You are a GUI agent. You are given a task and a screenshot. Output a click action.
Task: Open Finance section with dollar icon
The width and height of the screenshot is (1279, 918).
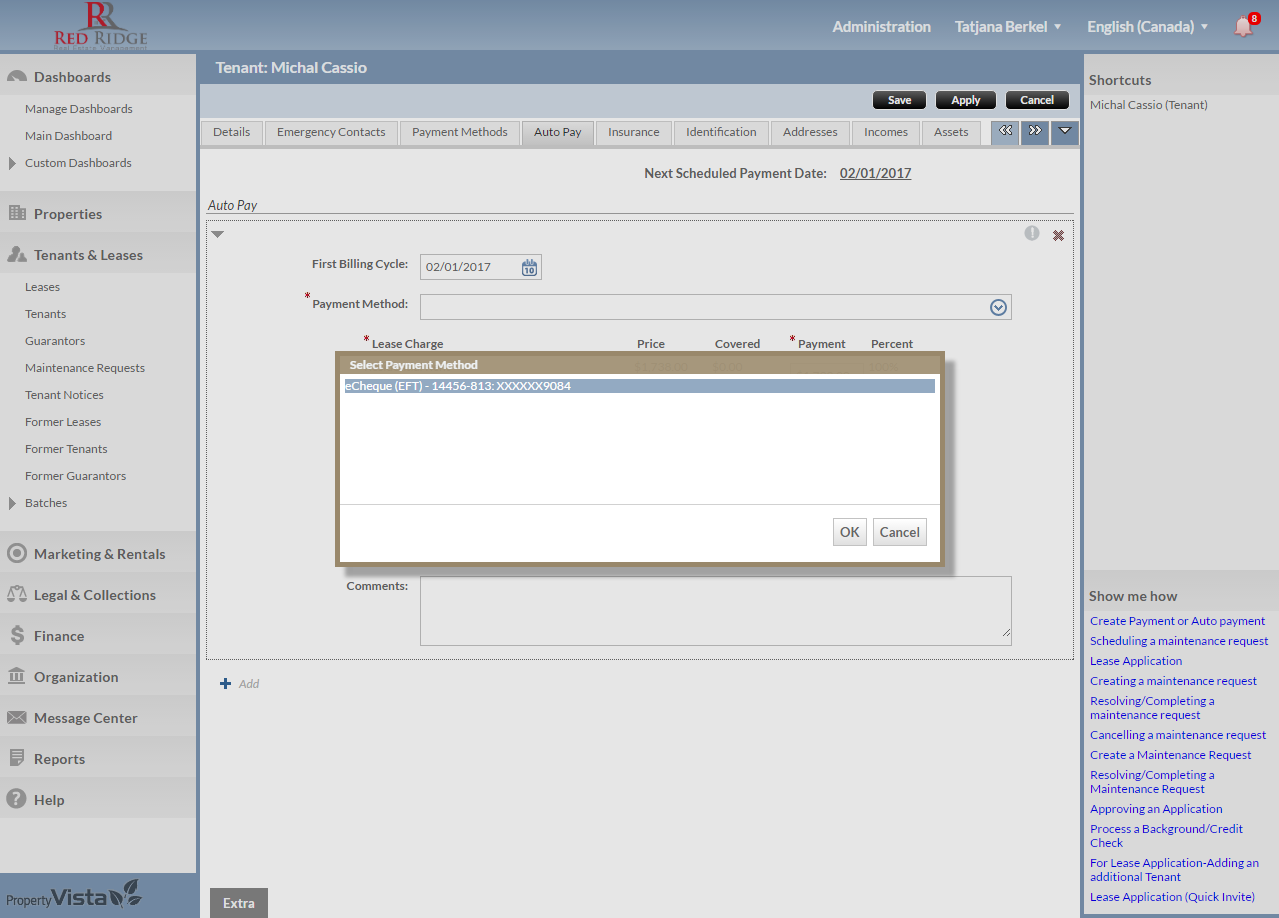[x=59, y=636]
